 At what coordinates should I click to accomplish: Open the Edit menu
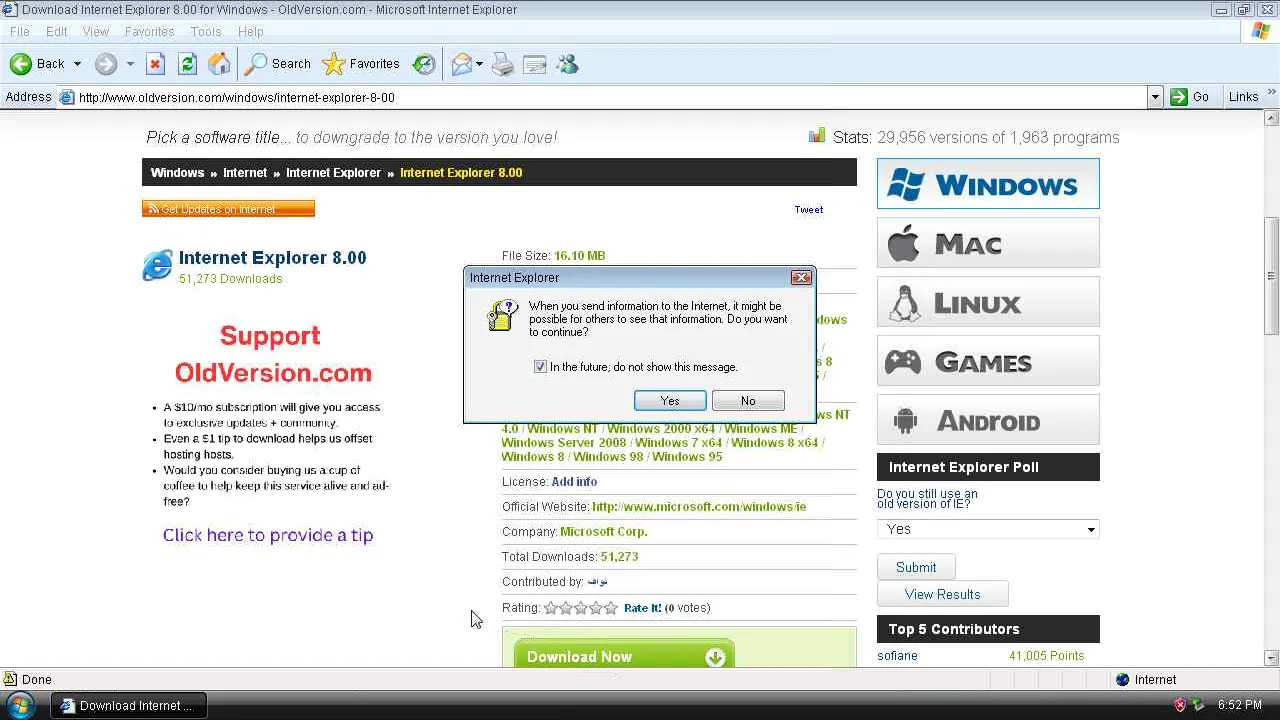pyautogui.click(x=57, y=32)
